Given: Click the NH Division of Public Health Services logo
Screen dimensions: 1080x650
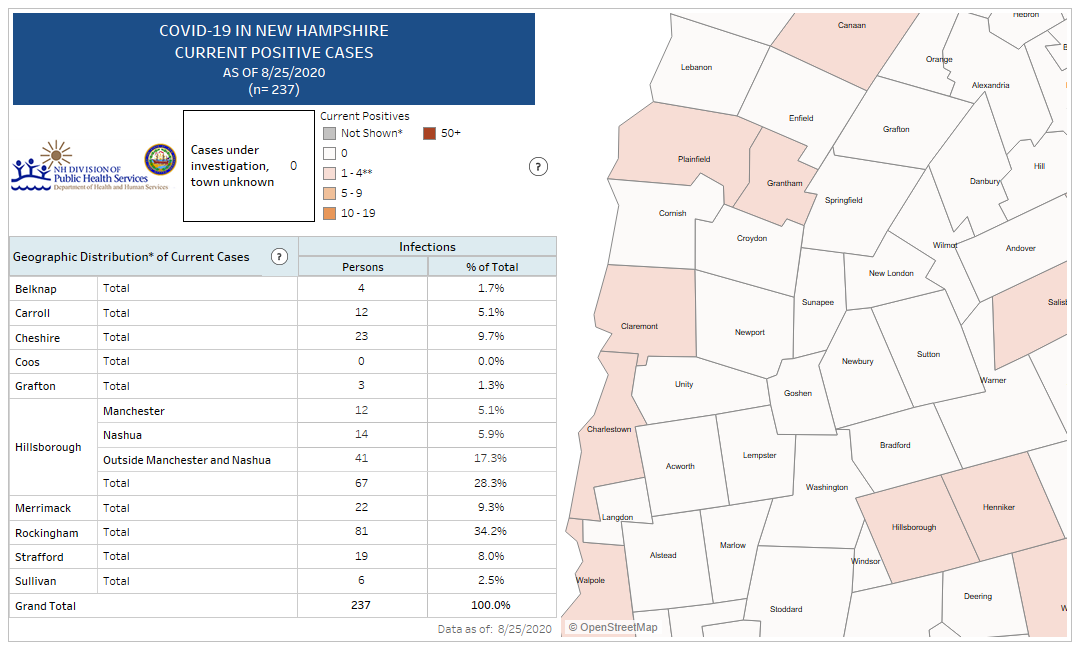Looking at the screenshot, I should (x=79, y=166).
